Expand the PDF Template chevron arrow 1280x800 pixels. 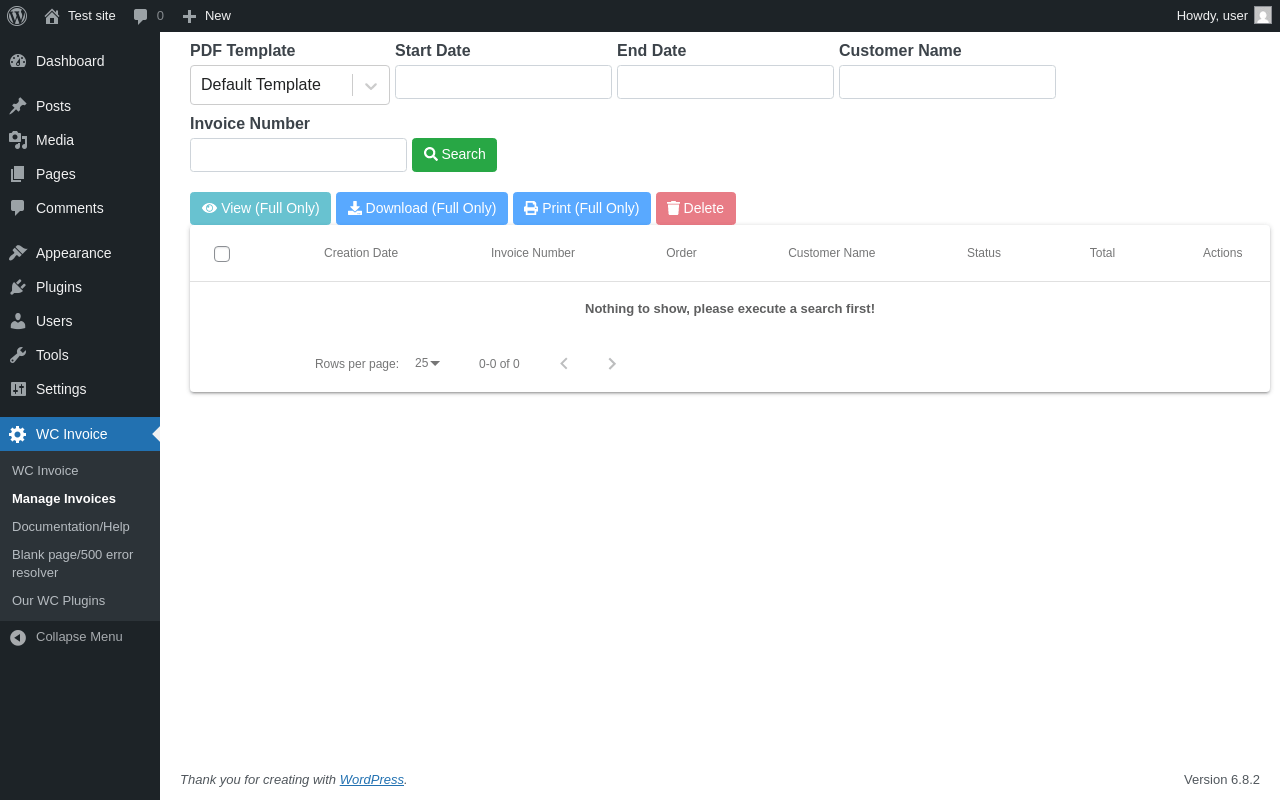click(371, 86)
